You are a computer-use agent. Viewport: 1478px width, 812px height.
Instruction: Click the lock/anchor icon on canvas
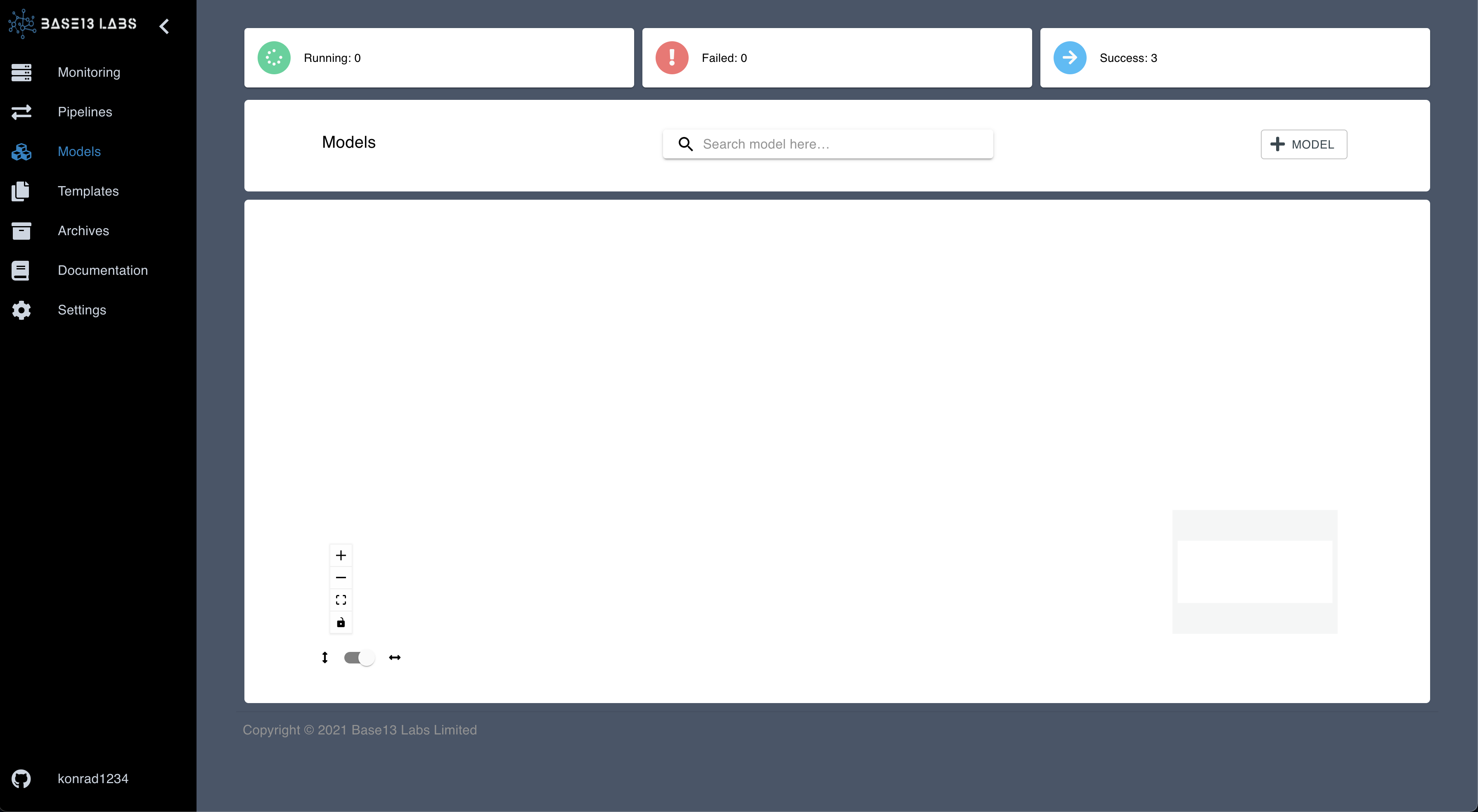coord(341,623)
